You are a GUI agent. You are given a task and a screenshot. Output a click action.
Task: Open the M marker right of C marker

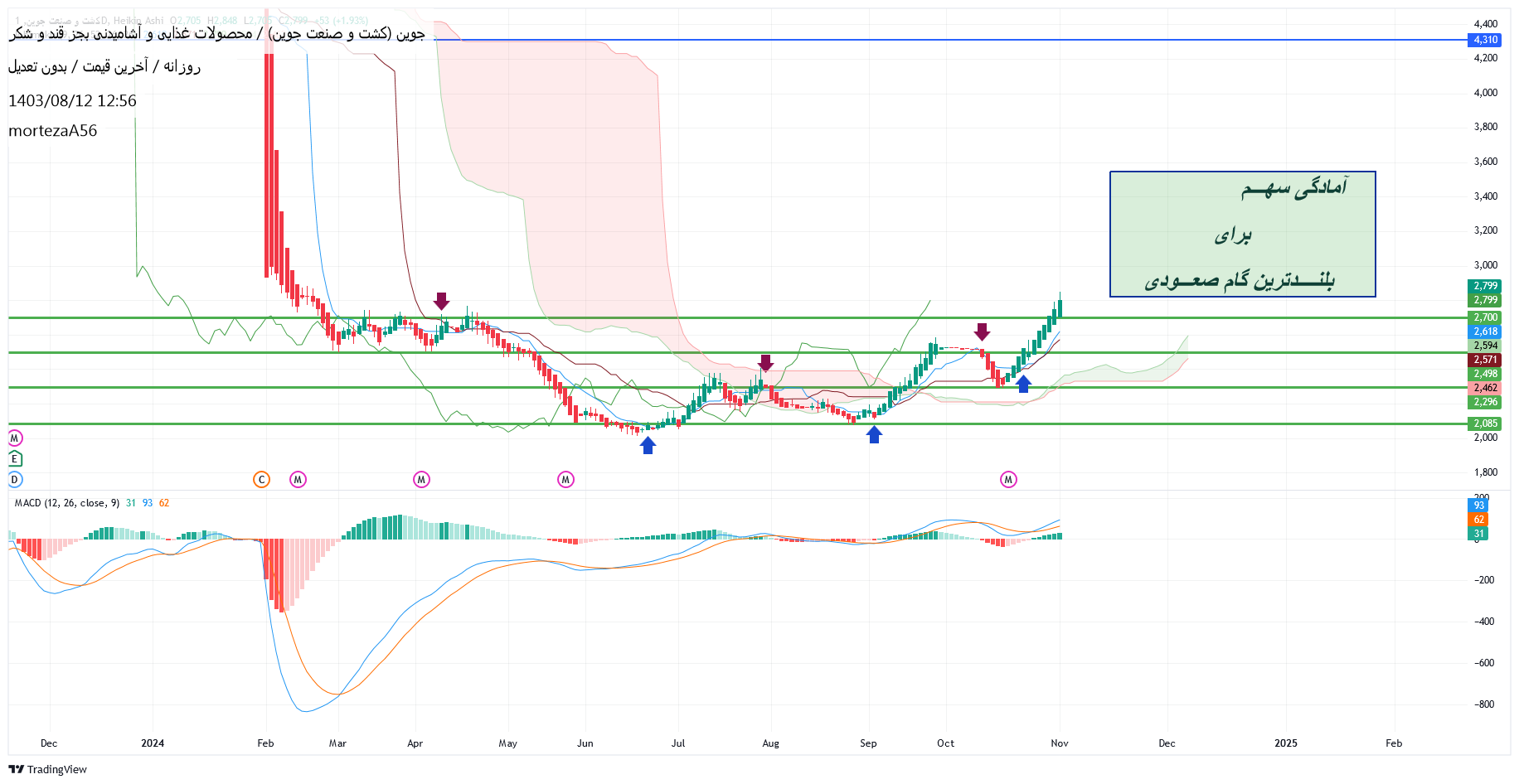298,479
